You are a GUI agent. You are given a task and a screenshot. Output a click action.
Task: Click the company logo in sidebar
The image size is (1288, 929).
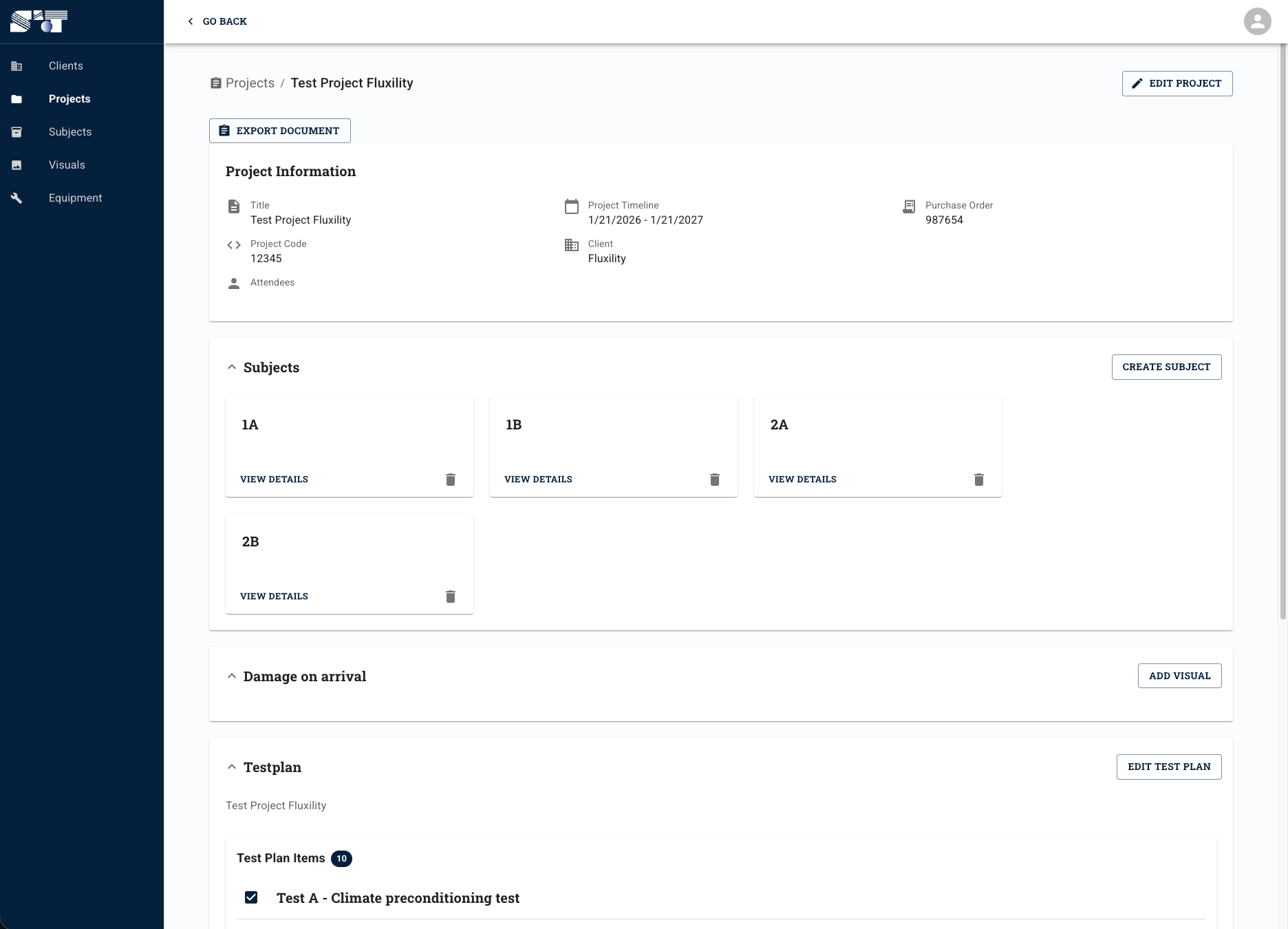coord(39,21)
